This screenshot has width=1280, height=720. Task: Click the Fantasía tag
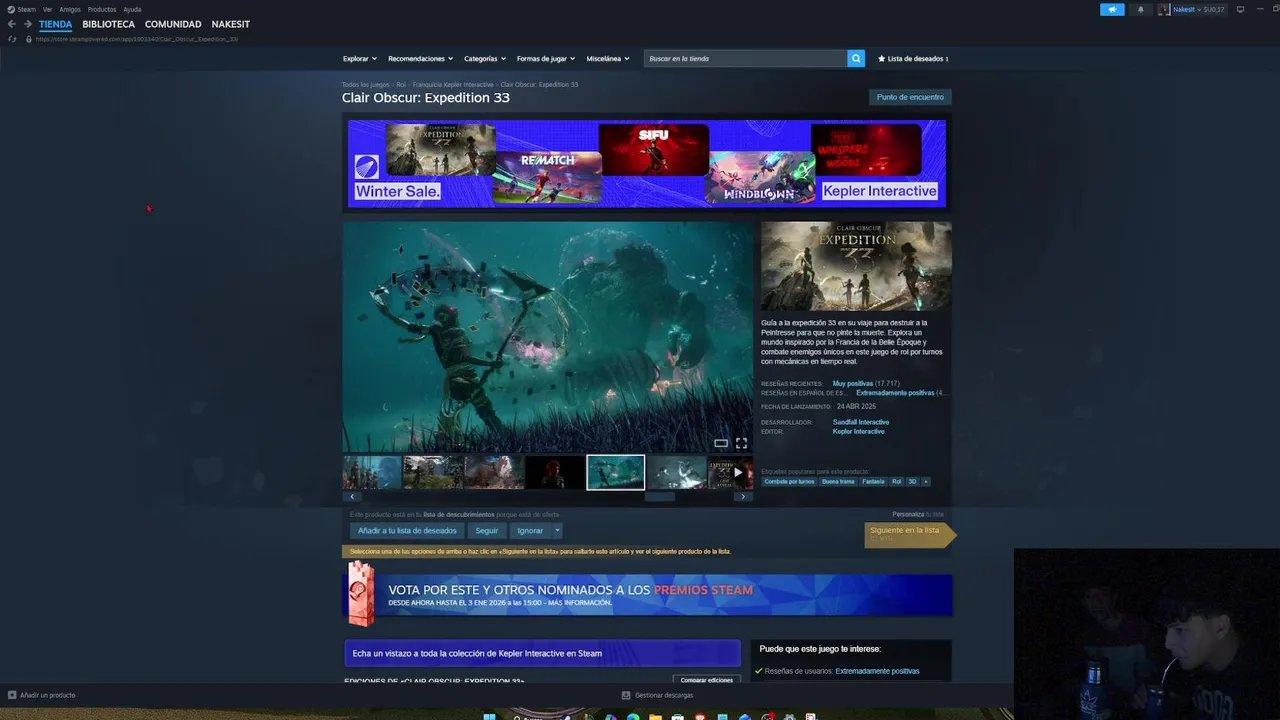(x=873, y=481)
